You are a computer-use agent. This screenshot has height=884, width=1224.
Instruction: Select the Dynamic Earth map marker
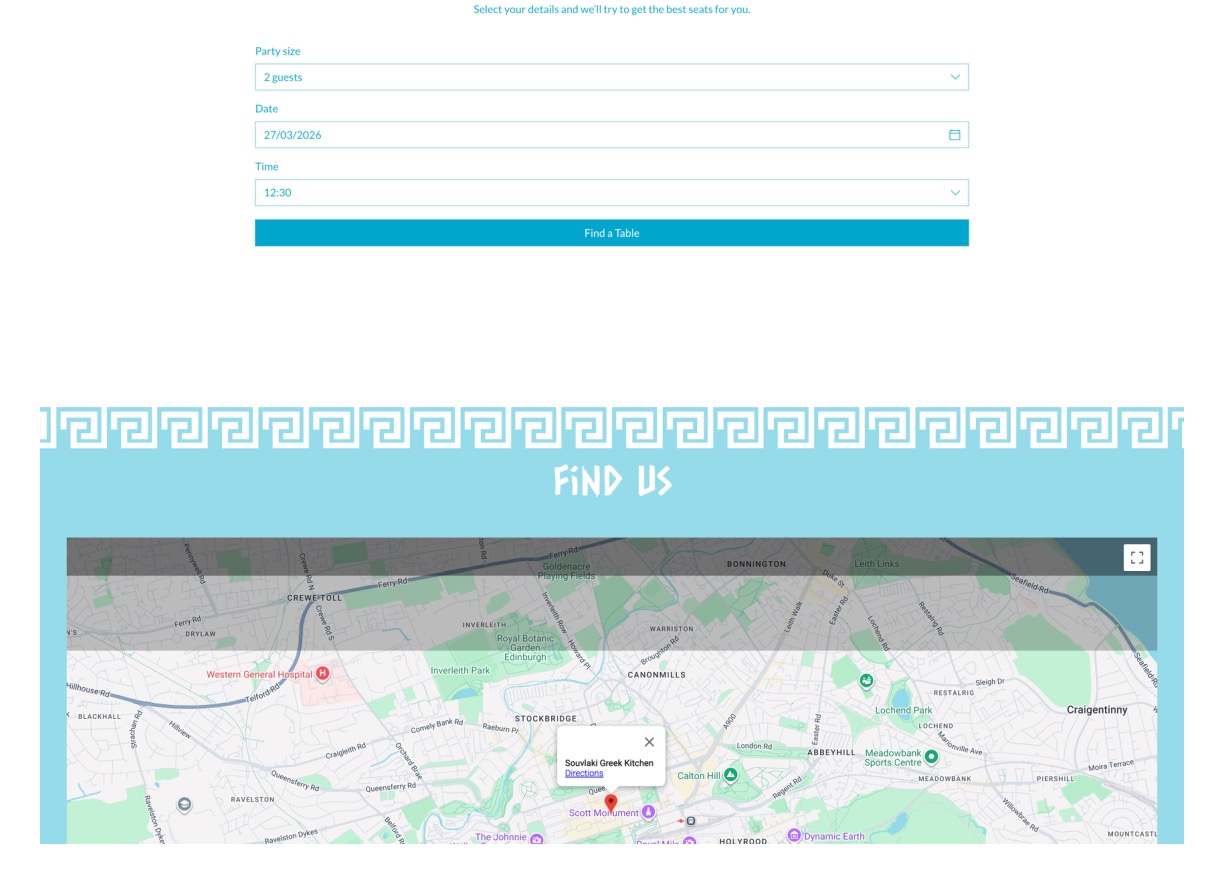pyautogui.click(x=794, y=836)
